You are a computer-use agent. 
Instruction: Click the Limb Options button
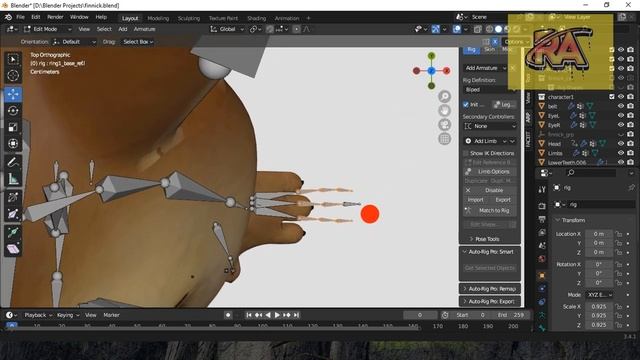[x=490, y=172]
